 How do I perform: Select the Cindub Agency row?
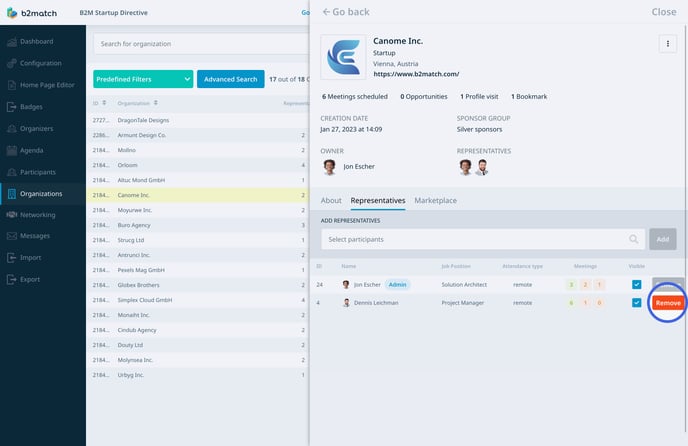198,330
